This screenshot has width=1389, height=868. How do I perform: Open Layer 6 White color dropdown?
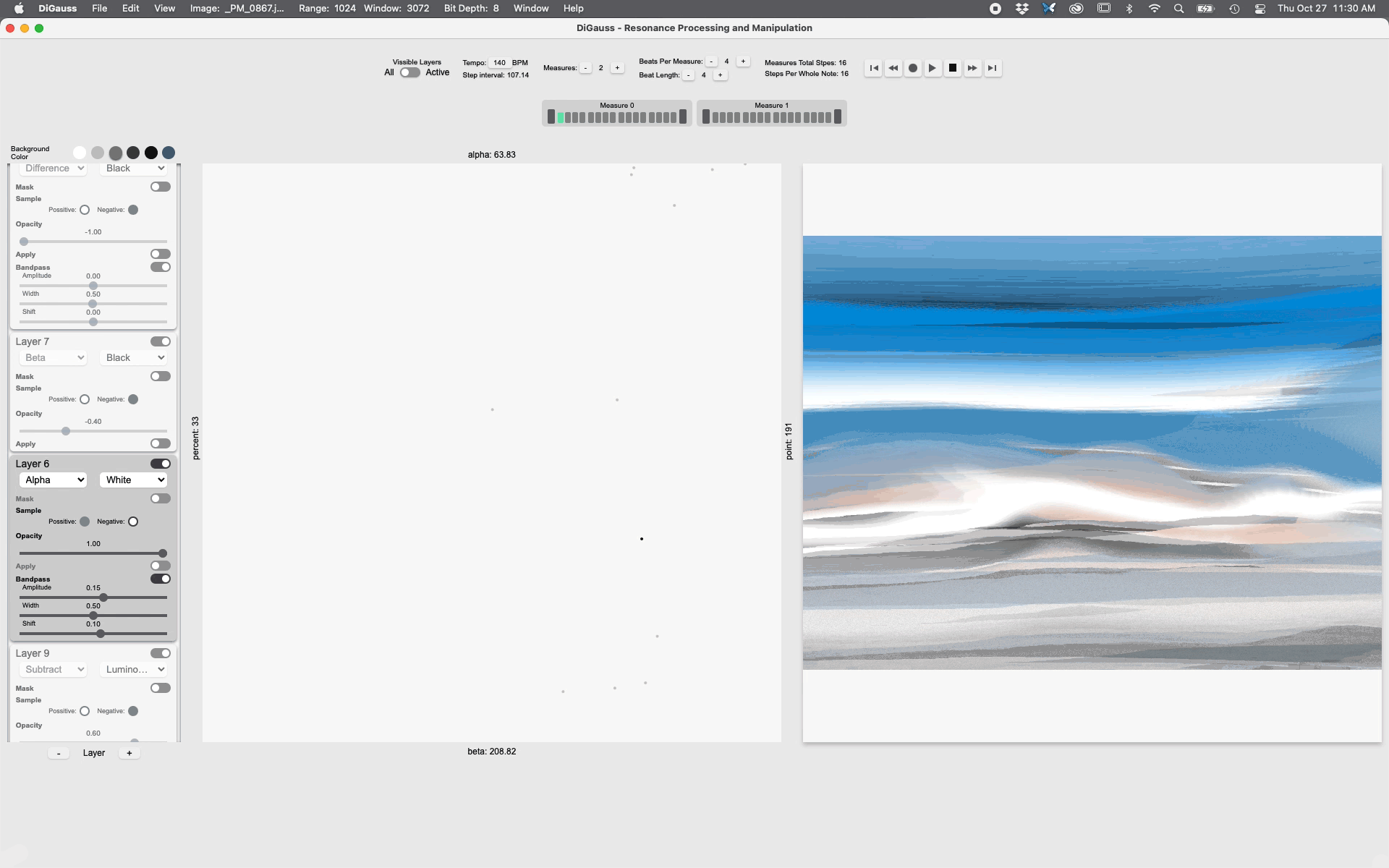pos(134,480)
